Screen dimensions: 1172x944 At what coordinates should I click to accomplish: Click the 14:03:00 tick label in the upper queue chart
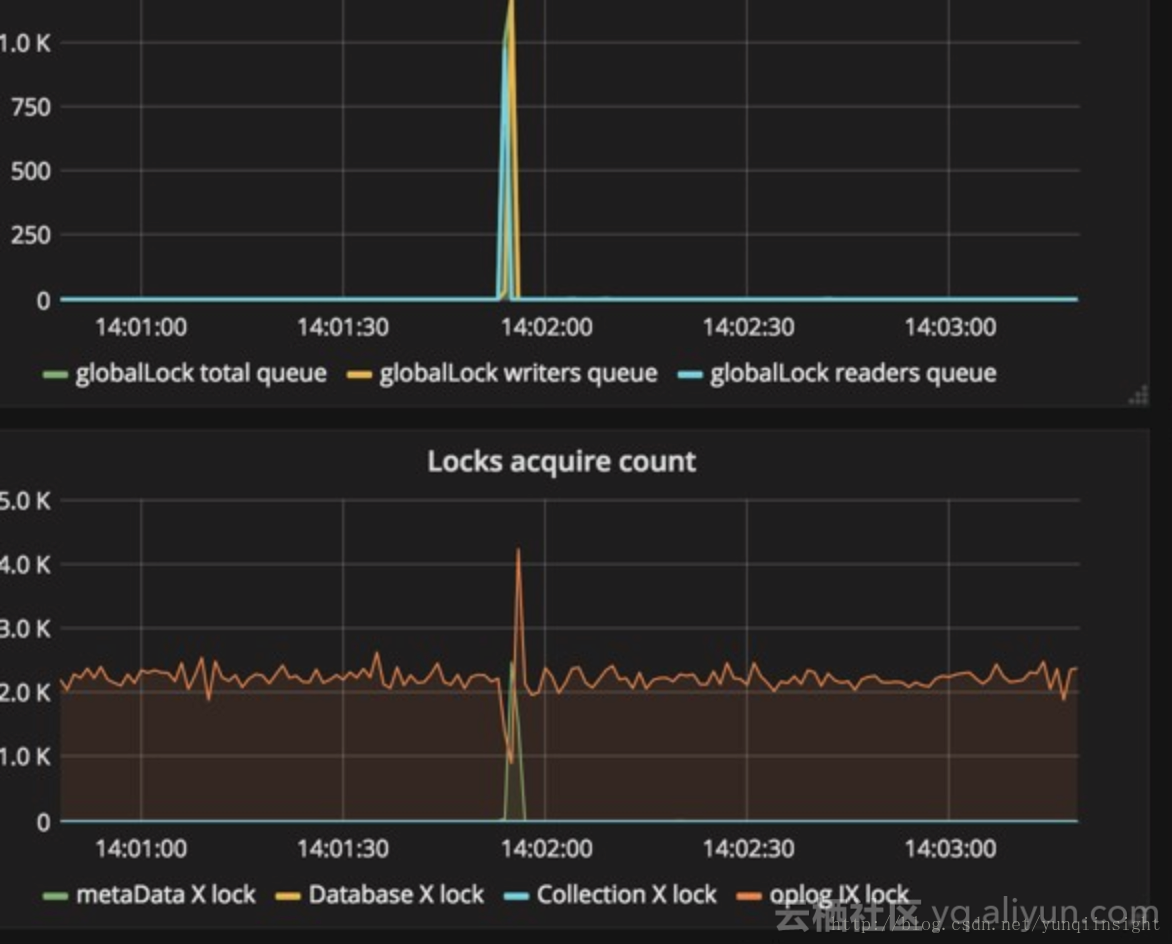coord(950,327)
